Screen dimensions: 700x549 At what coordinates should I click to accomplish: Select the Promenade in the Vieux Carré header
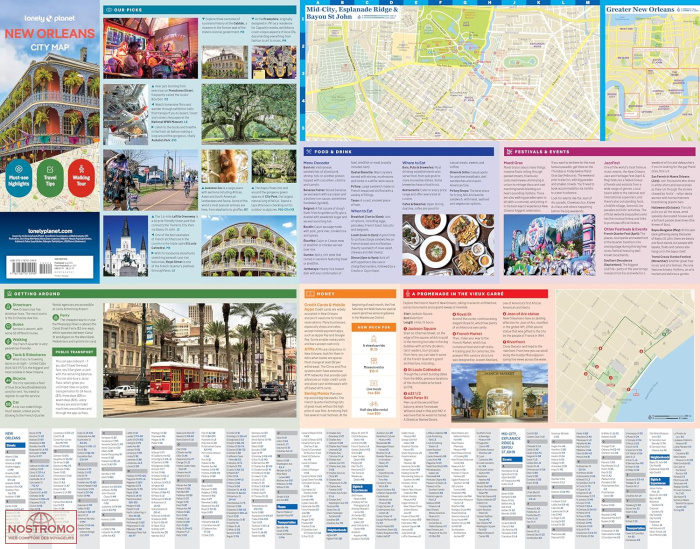(x=475, y=294)
